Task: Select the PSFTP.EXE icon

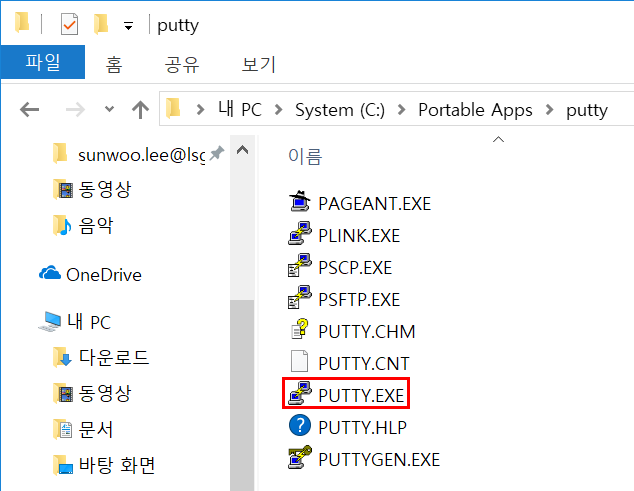Action: click(x=300, y=297)
